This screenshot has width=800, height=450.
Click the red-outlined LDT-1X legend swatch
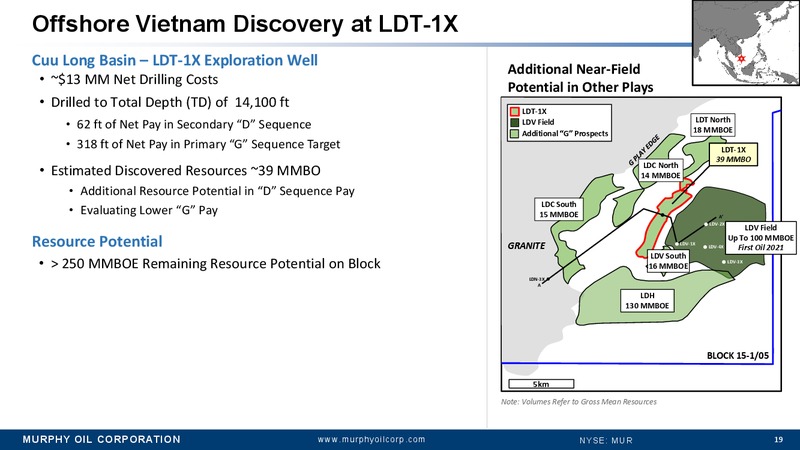(x=514, y=111)
